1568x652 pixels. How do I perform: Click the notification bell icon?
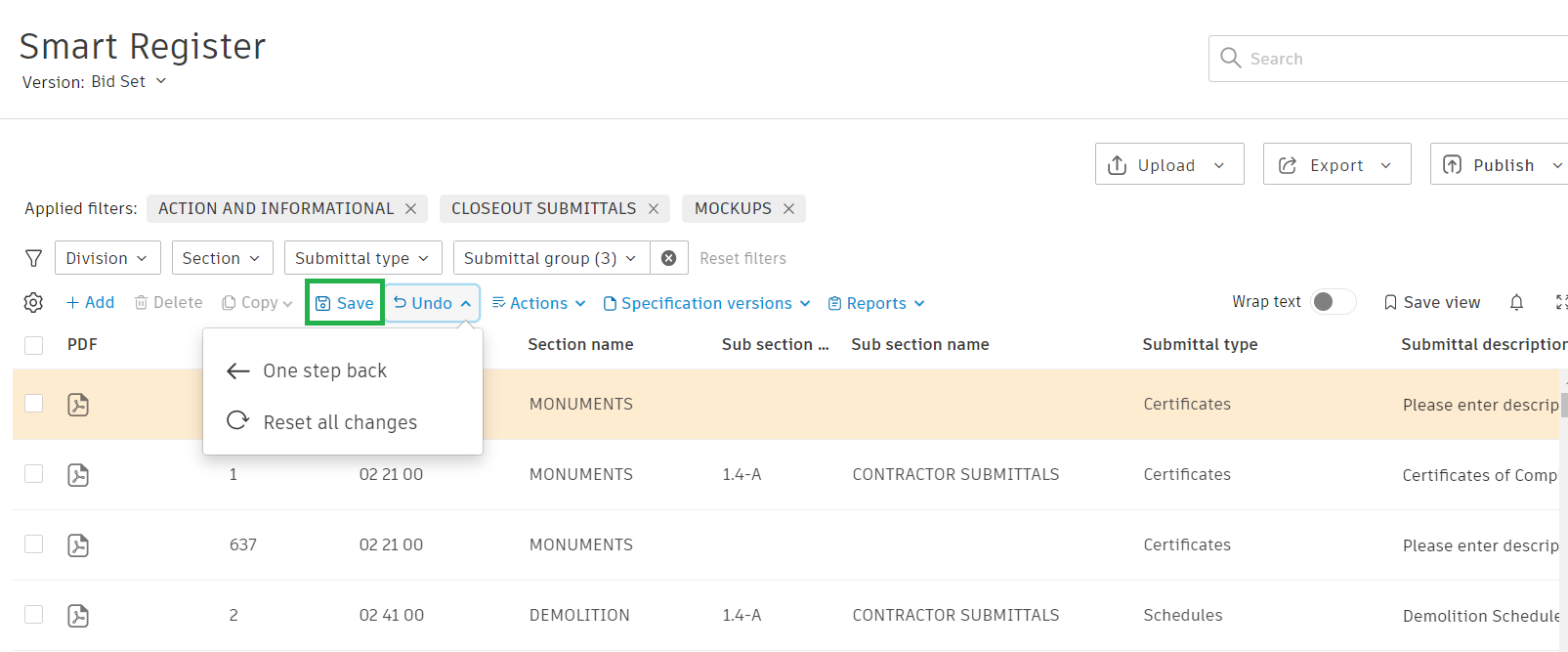pyautogui.click(x=1516, y=303)
